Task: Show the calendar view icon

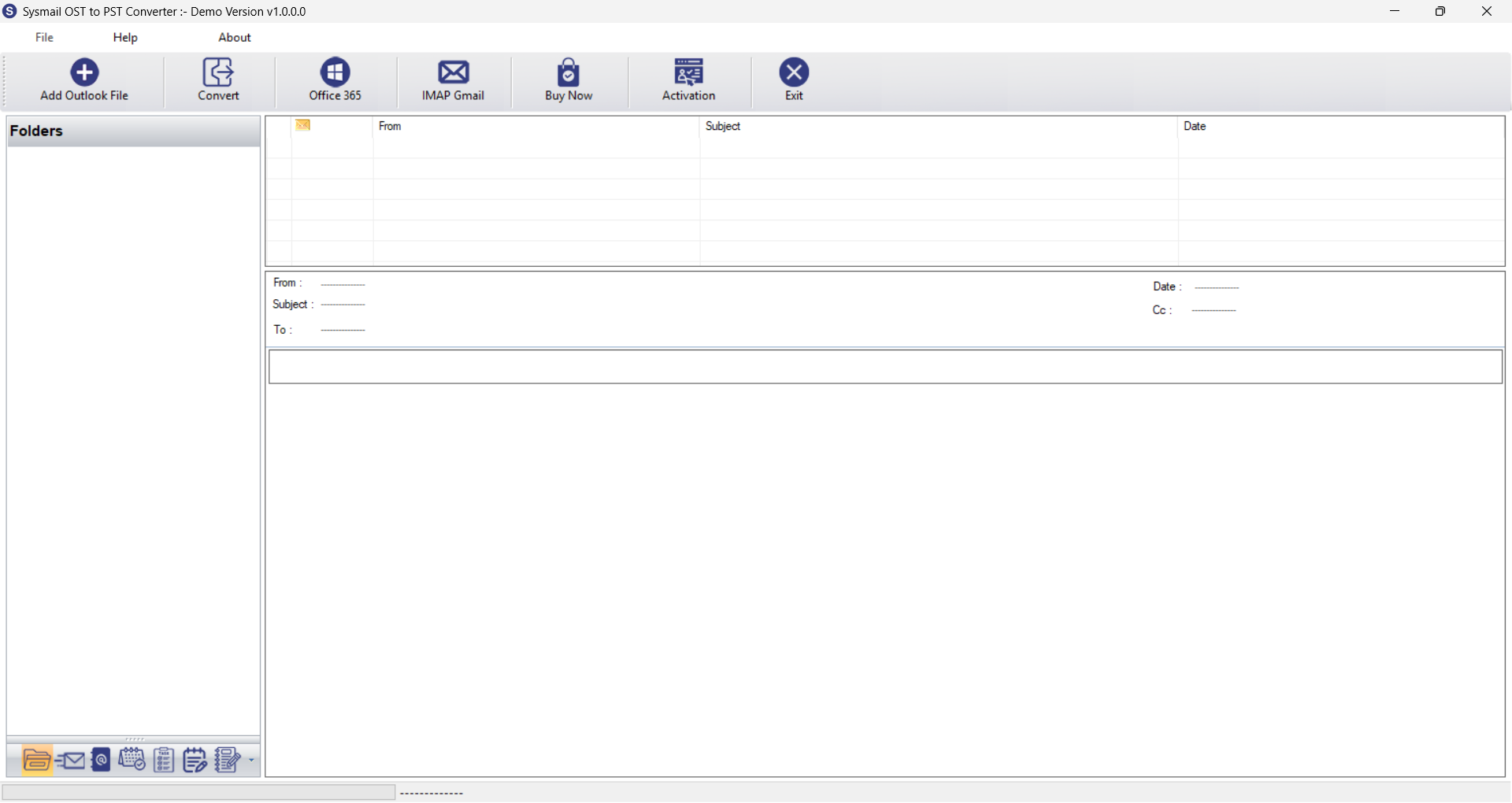Action: point(132,760)
